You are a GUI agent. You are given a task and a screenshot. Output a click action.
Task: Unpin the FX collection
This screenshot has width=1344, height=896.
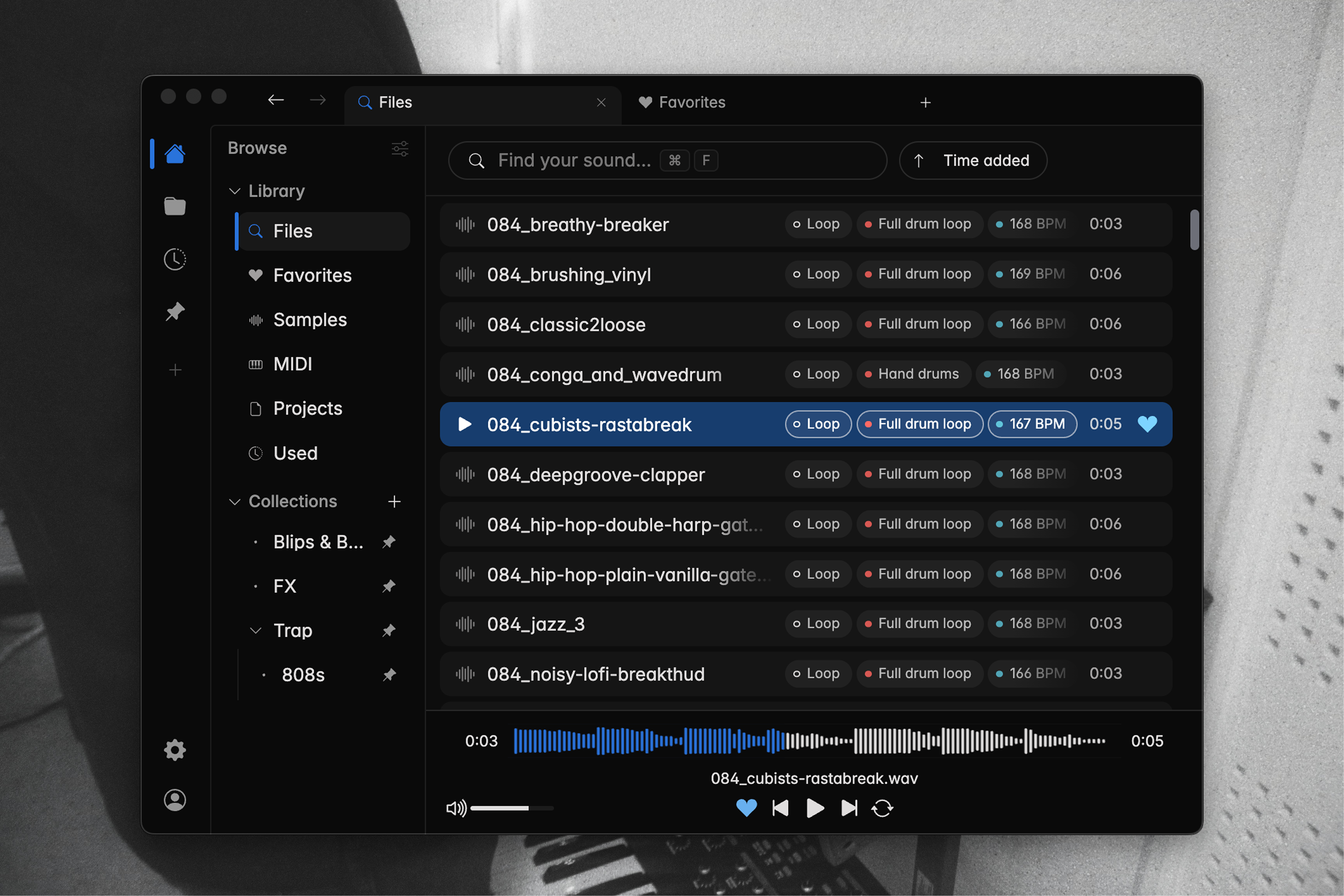click(389, 586)
